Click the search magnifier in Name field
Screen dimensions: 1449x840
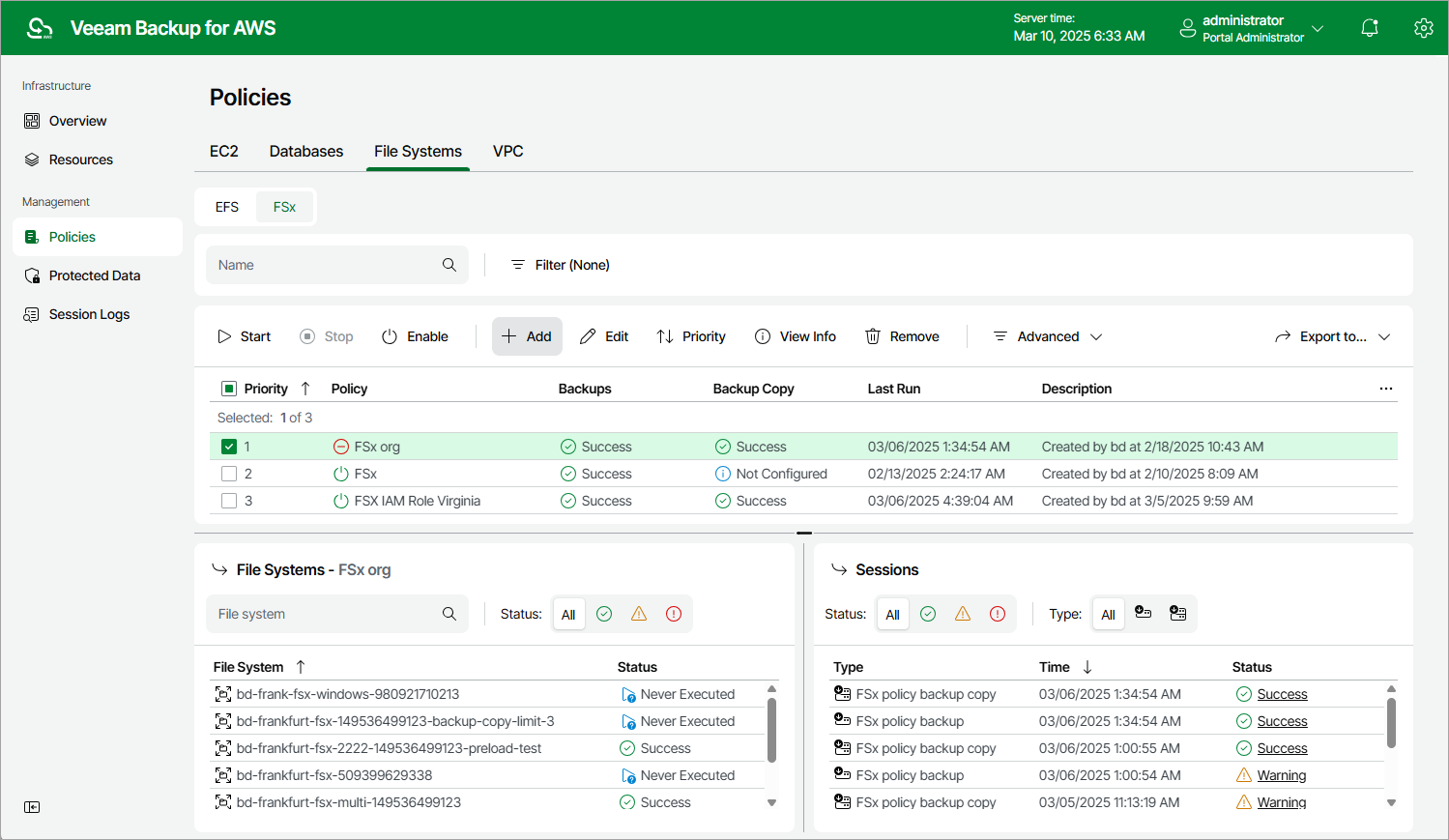(449, 265)
